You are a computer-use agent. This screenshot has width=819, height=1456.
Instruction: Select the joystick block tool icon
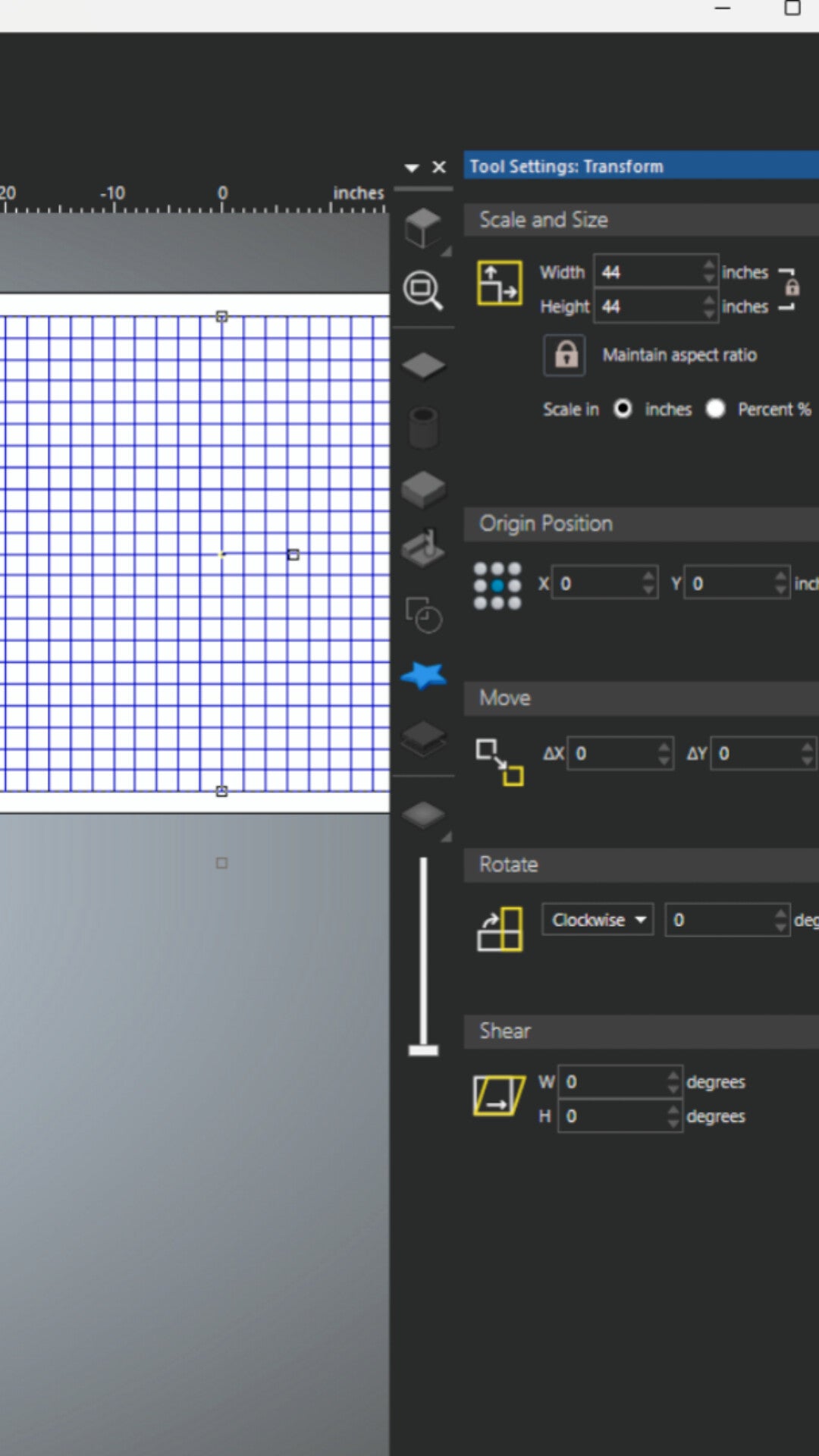point(423,548)
